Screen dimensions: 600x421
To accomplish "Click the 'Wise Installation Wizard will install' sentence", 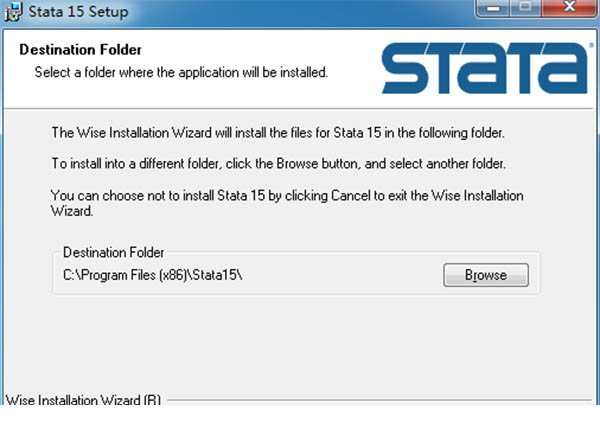I will coord(278,133).
